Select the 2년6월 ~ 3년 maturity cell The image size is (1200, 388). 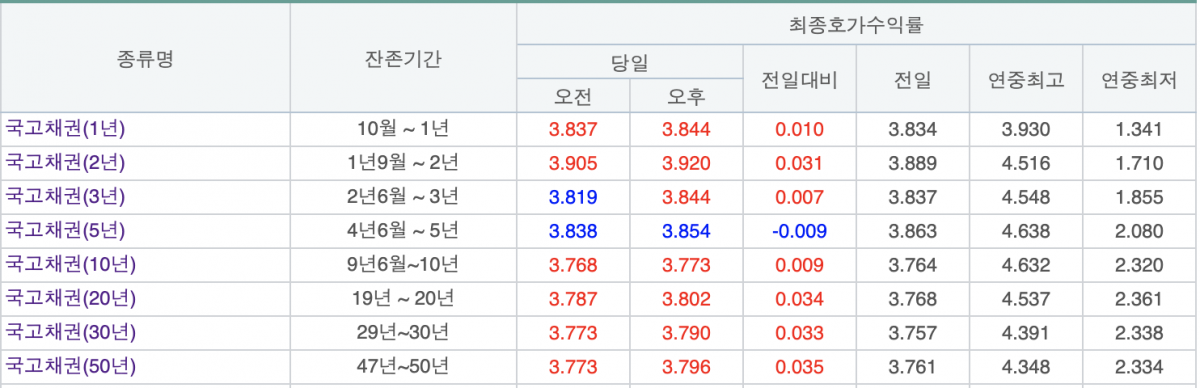tap(403, 196)
